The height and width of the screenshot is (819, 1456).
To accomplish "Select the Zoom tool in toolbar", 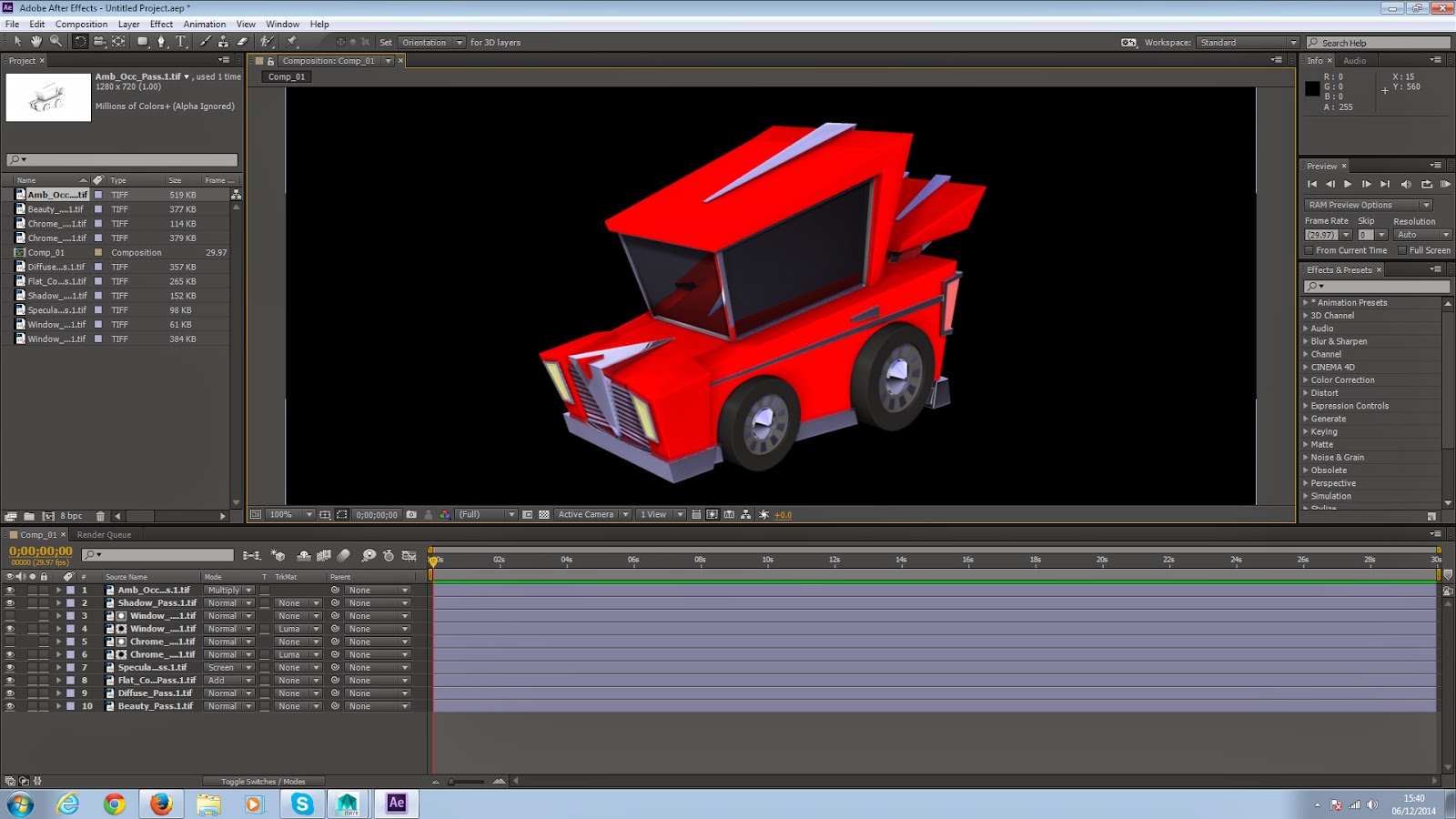I will (x=56, y=42).
